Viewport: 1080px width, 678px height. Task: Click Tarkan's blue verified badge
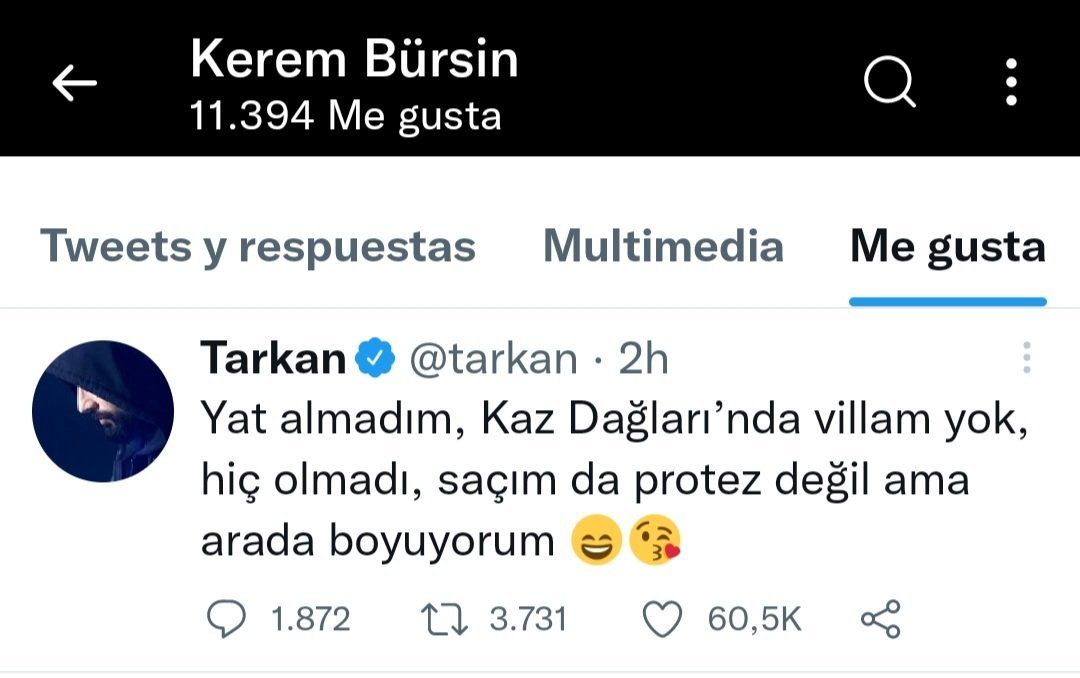pyautogui.click(x=375, y=358)
